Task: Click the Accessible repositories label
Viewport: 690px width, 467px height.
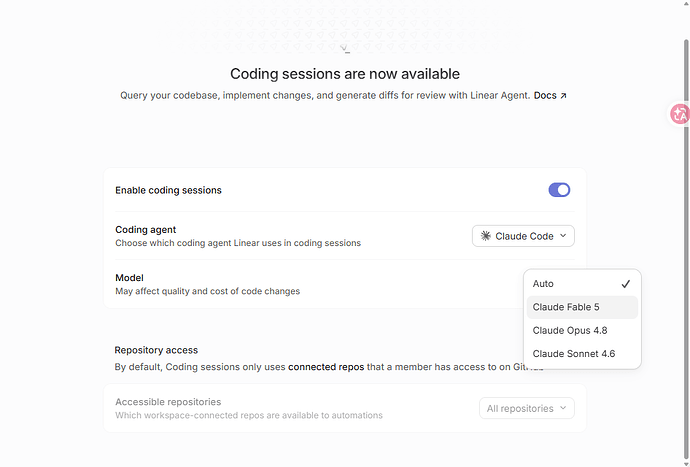Action: click(168, 402)
